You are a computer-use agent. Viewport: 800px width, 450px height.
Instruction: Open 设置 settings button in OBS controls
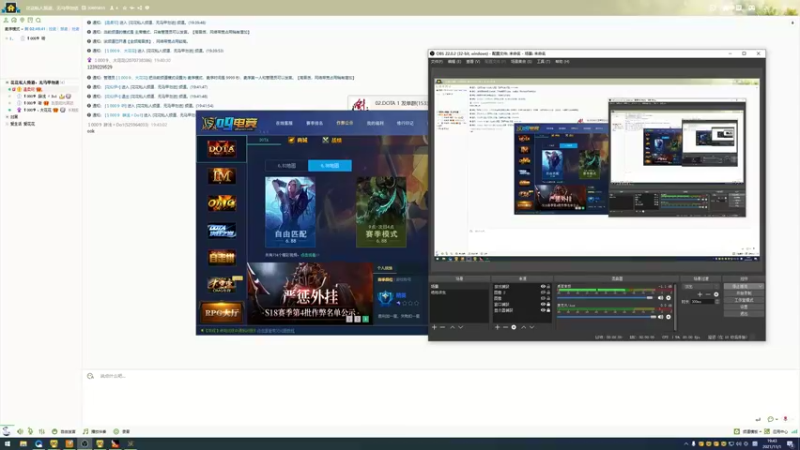click(x=743, y=307)
